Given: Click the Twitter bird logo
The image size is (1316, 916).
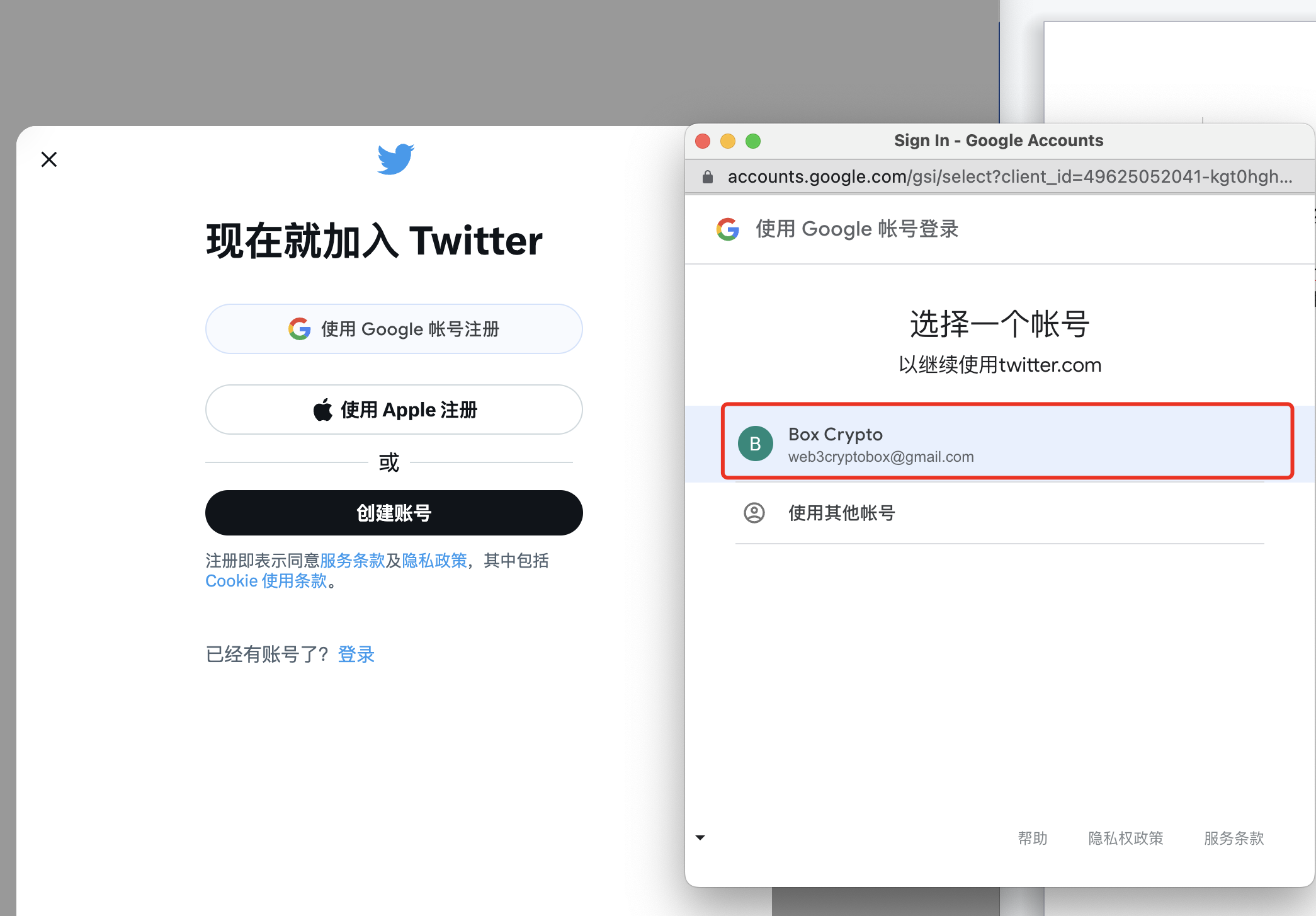Looking at the screenshot, I should 395,159.
